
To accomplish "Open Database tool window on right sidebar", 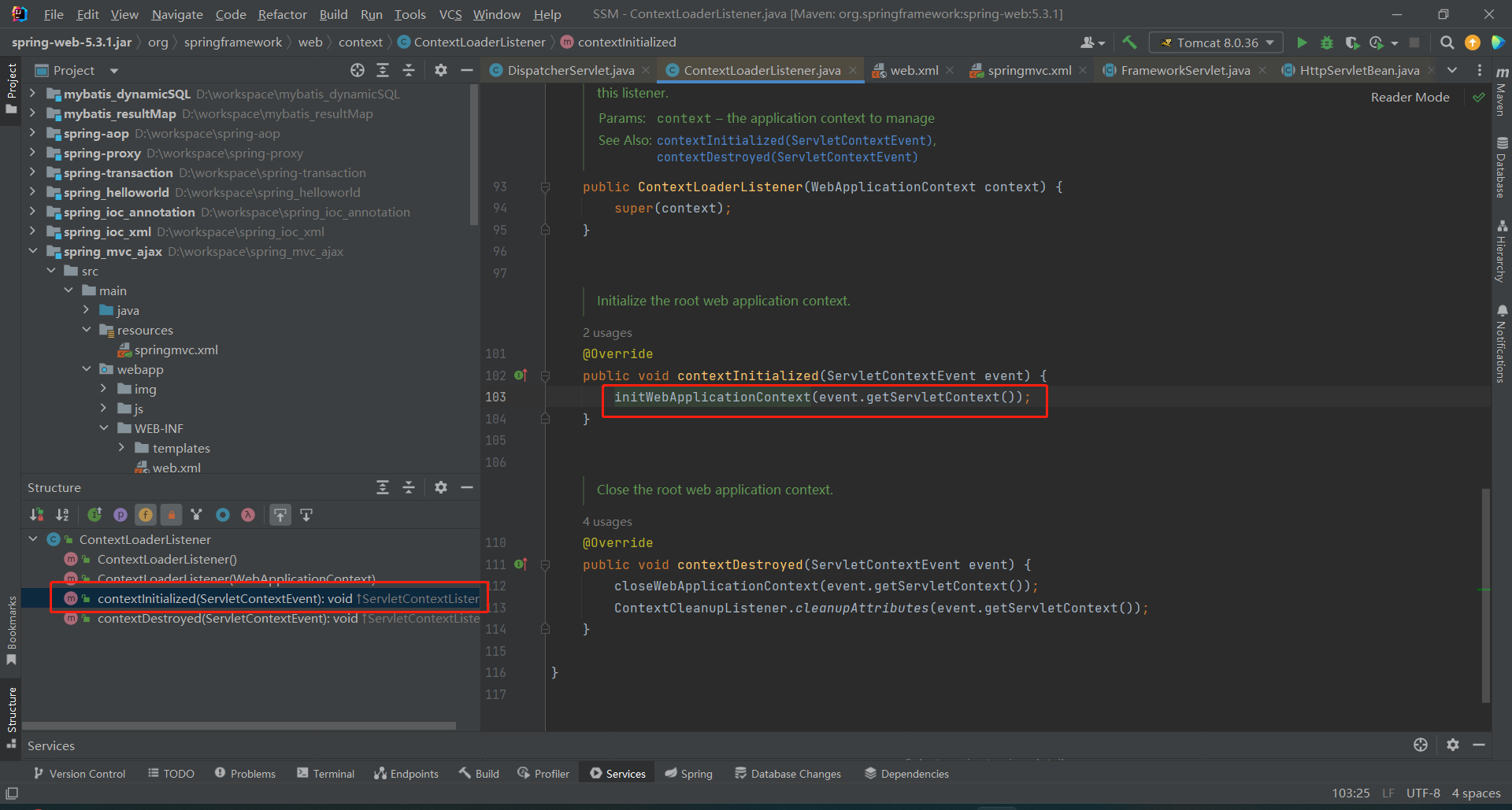I will tap(1502, 168).
